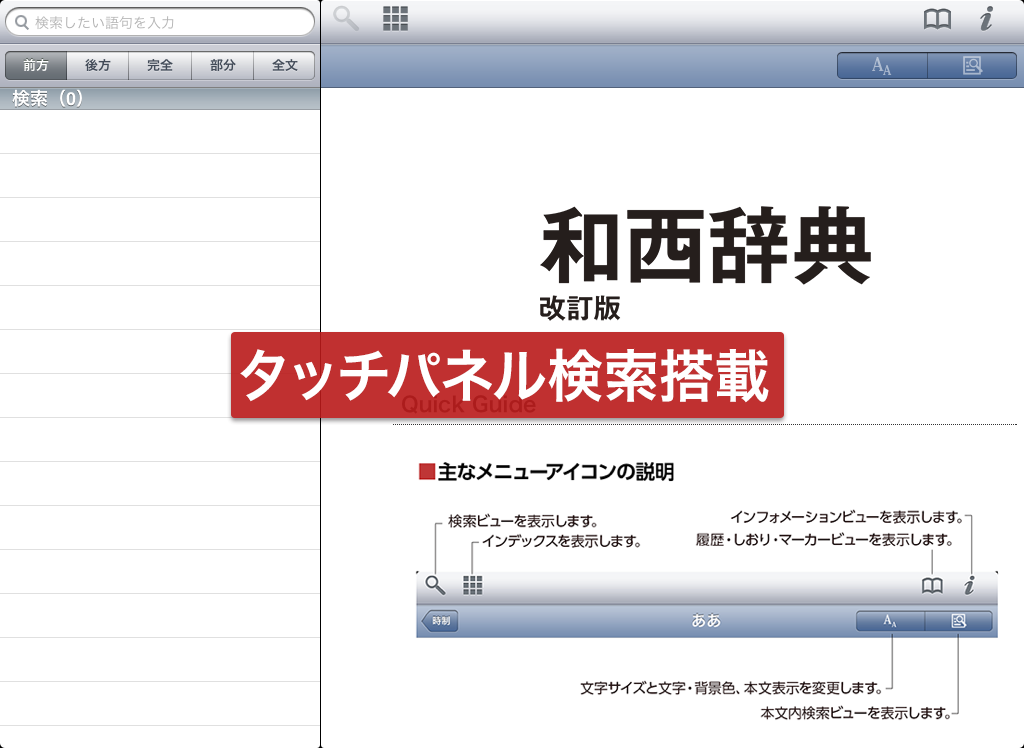Click the book icon in Quick Guide illustration
Image resolution: width=1024 pixels, height=748 pixels.
[931, 586]
